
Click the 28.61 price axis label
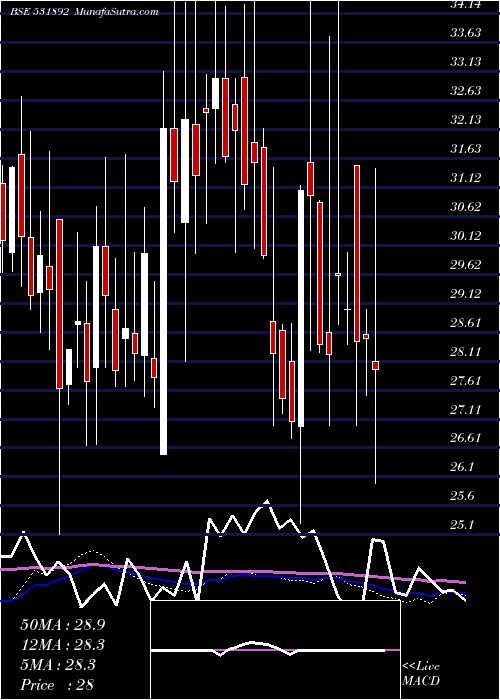point(466,323)
